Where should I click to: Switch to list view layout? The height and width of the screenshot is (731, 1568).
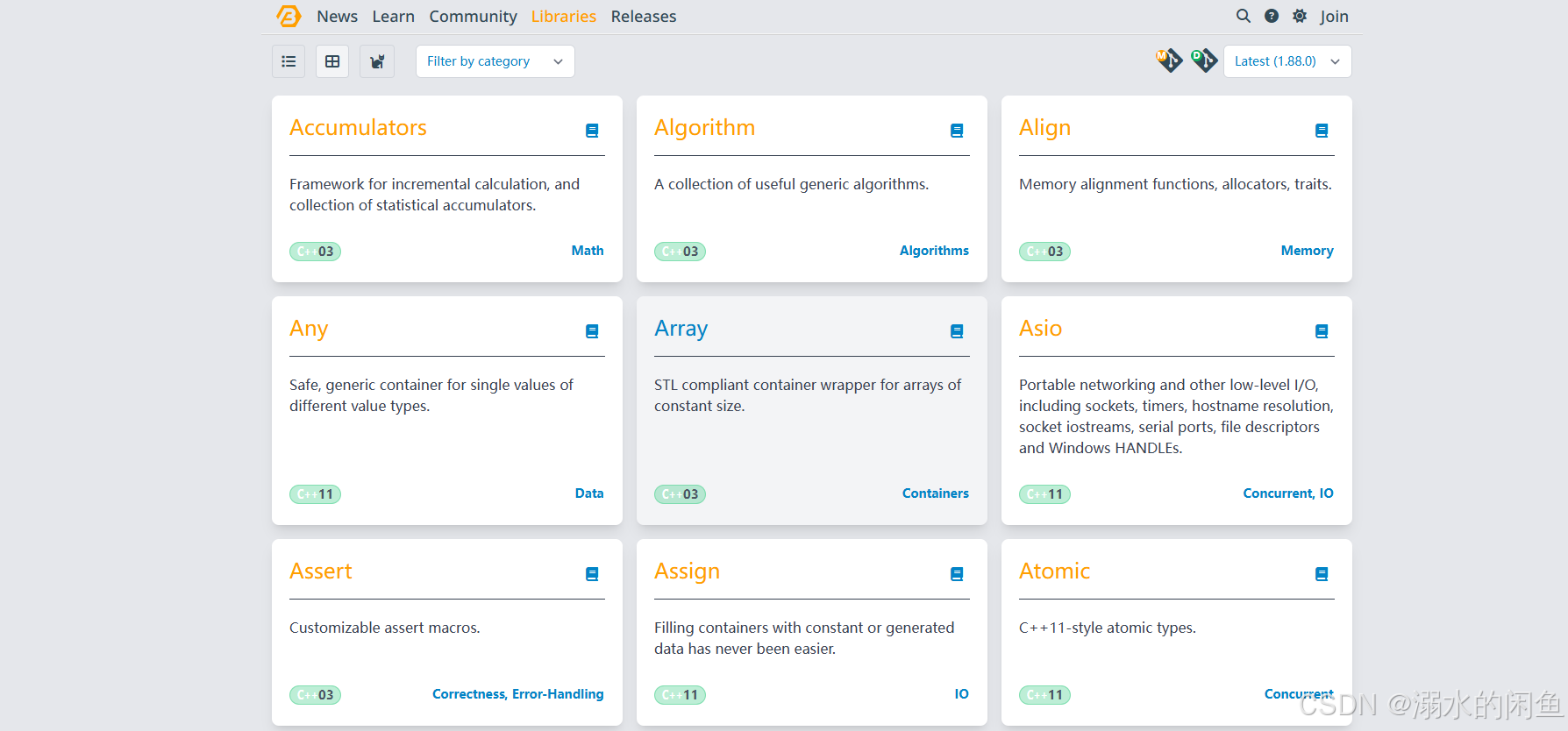(x=289, y=61)
